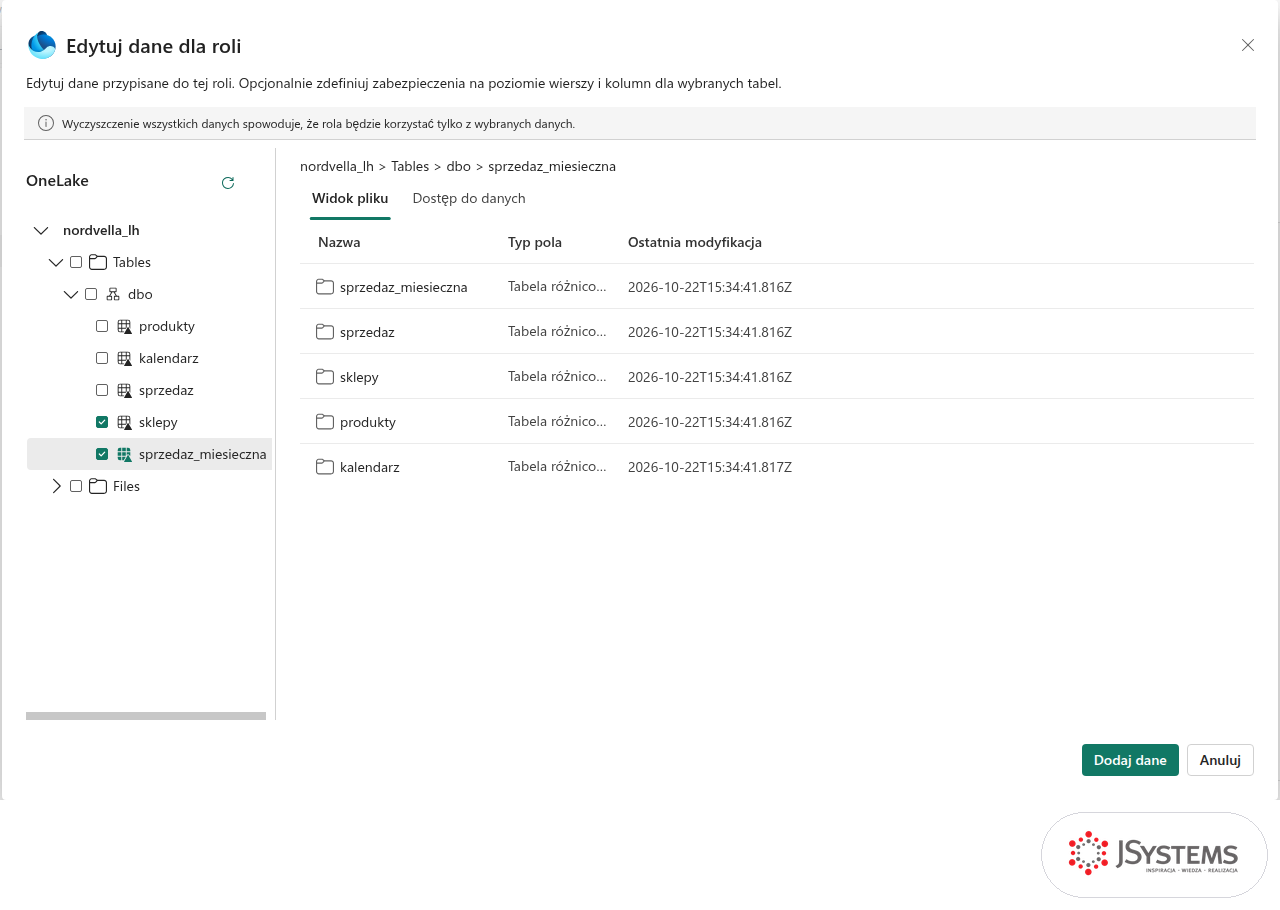Check the kalendarz table checkbox

tap(102, 358)
